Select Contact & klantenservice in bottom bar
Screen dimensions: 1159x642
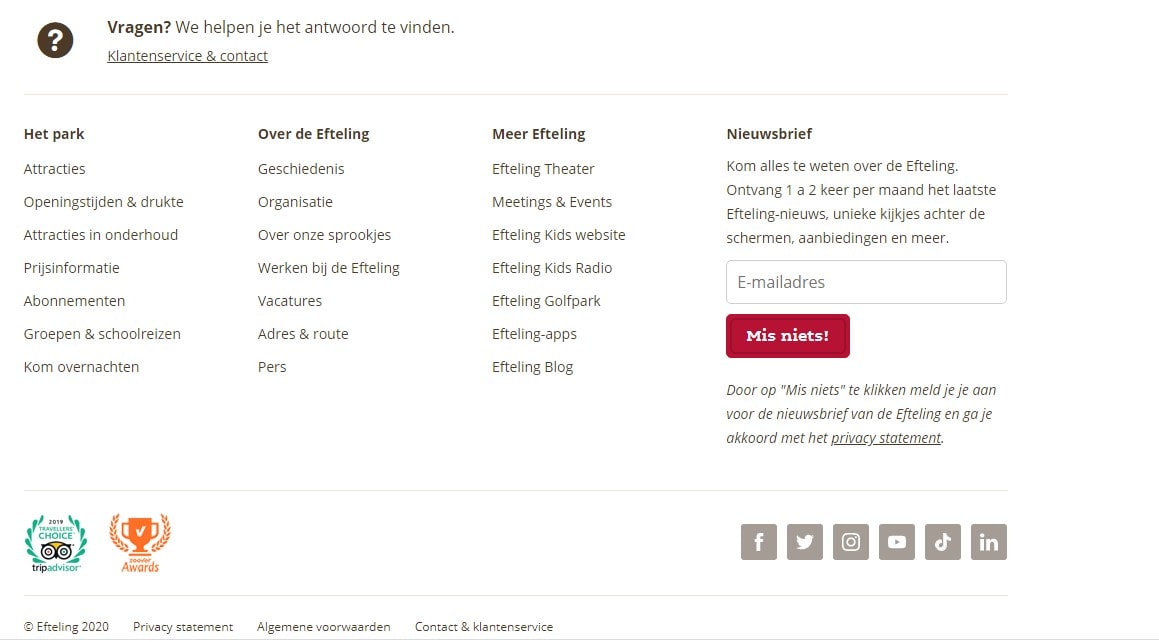pyautogui.click(x=483, y=626)
